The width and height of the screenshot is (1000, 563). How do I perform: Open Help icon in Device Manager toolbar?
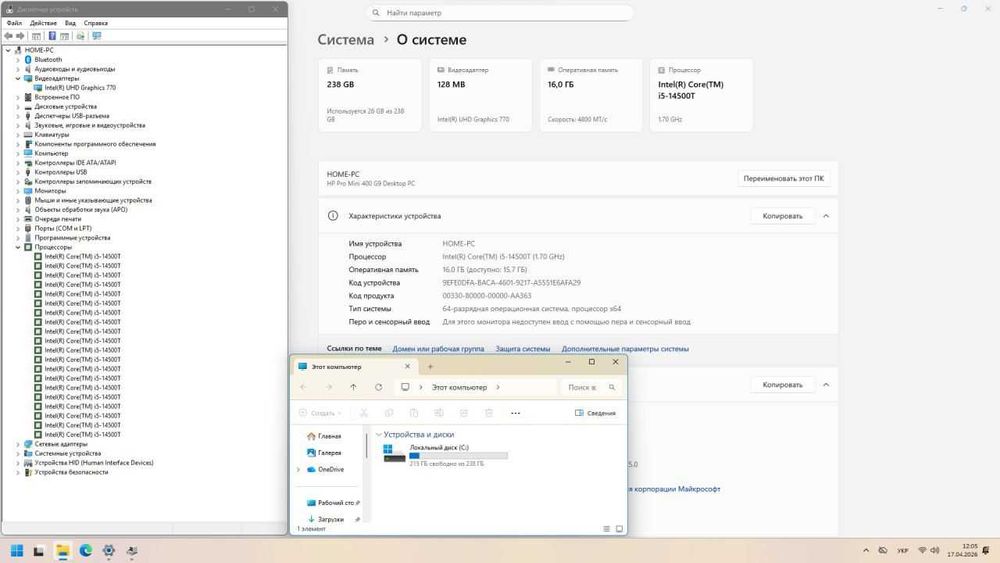(x=52, y=36)
